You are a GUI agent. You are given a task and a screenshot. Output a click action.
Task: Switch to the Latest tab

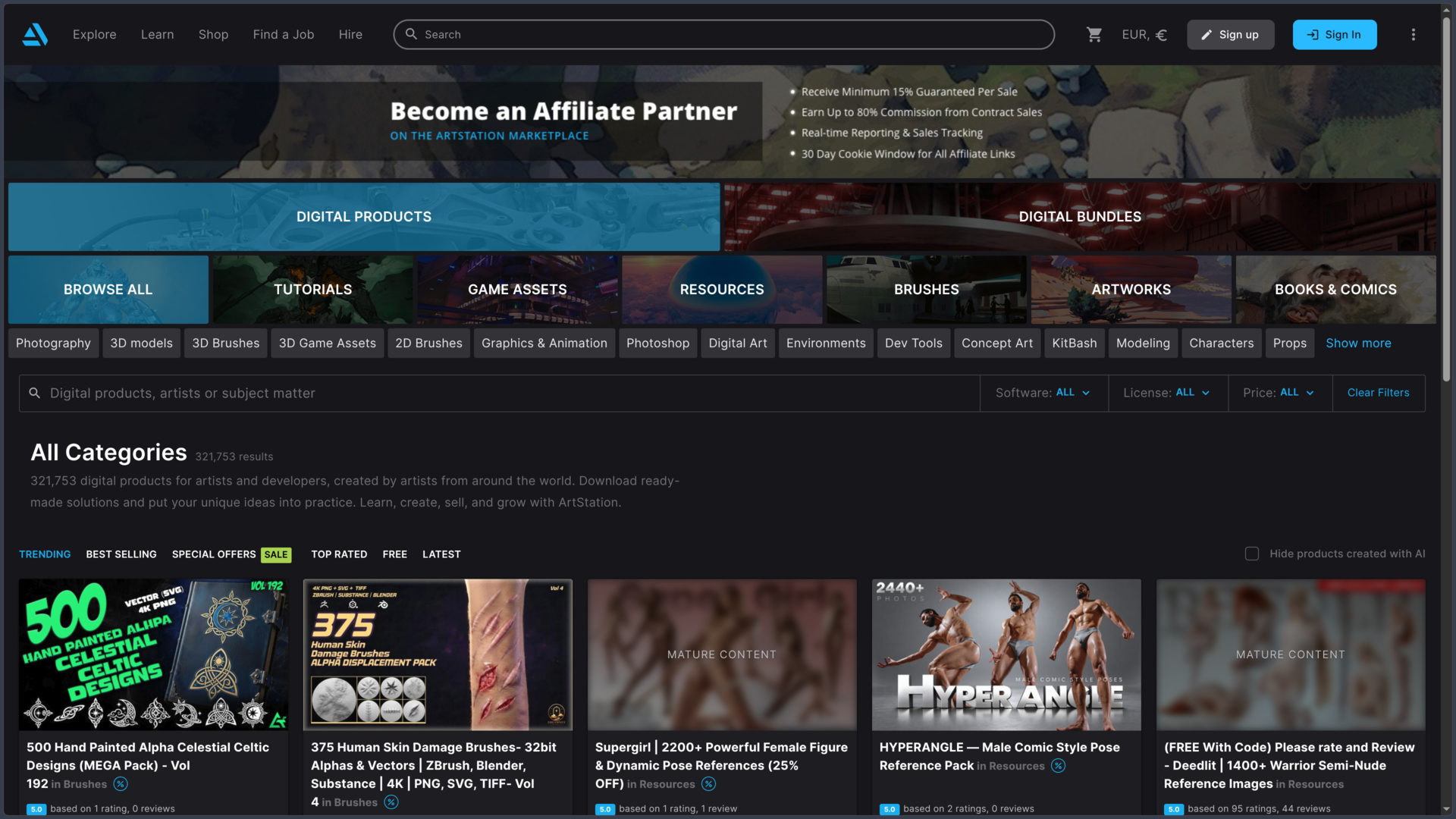pyautogui.click(x=441, y=554)
